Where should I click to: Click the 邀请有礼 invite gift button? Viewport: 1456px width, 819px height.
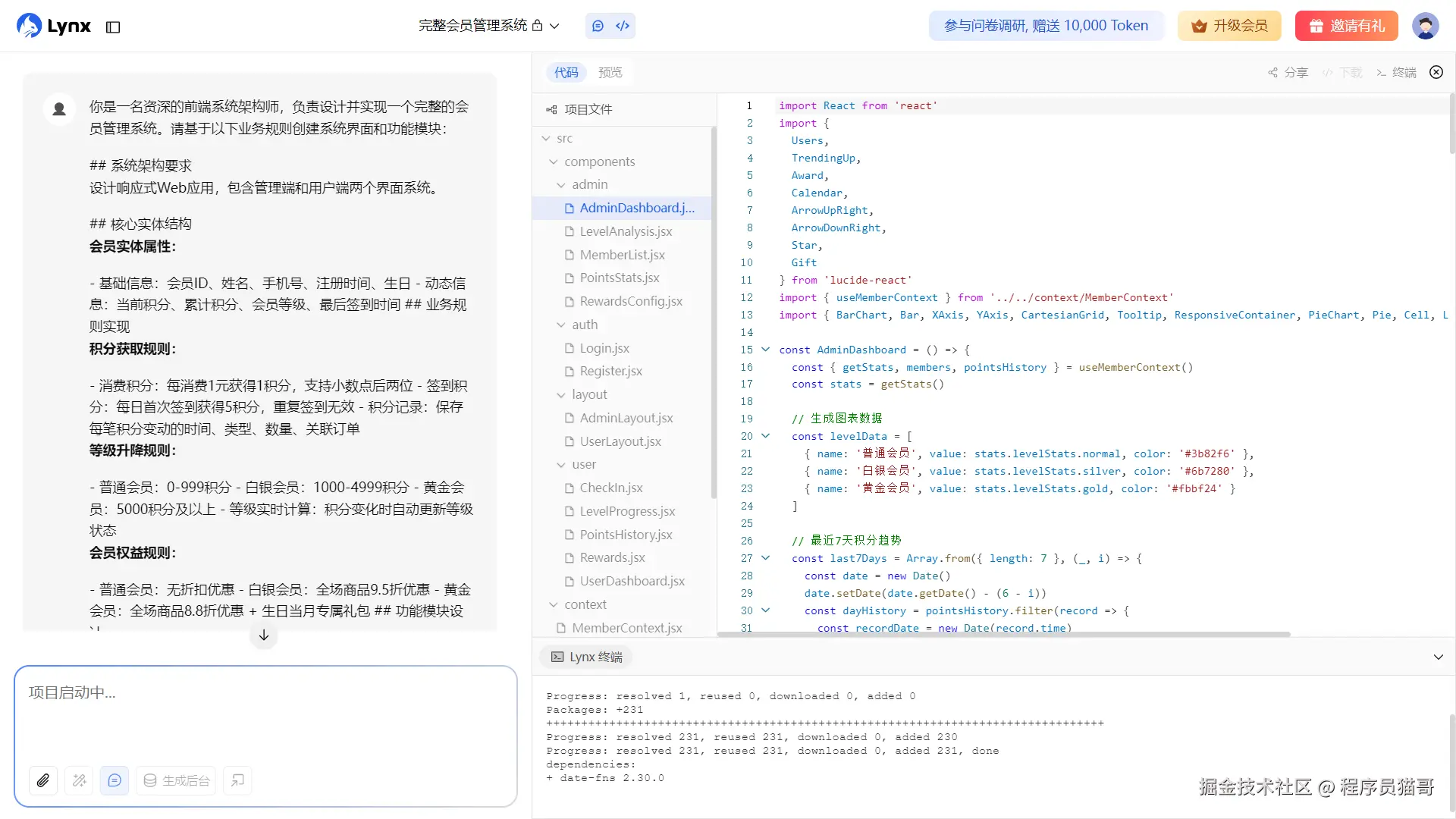[1347, 26]
